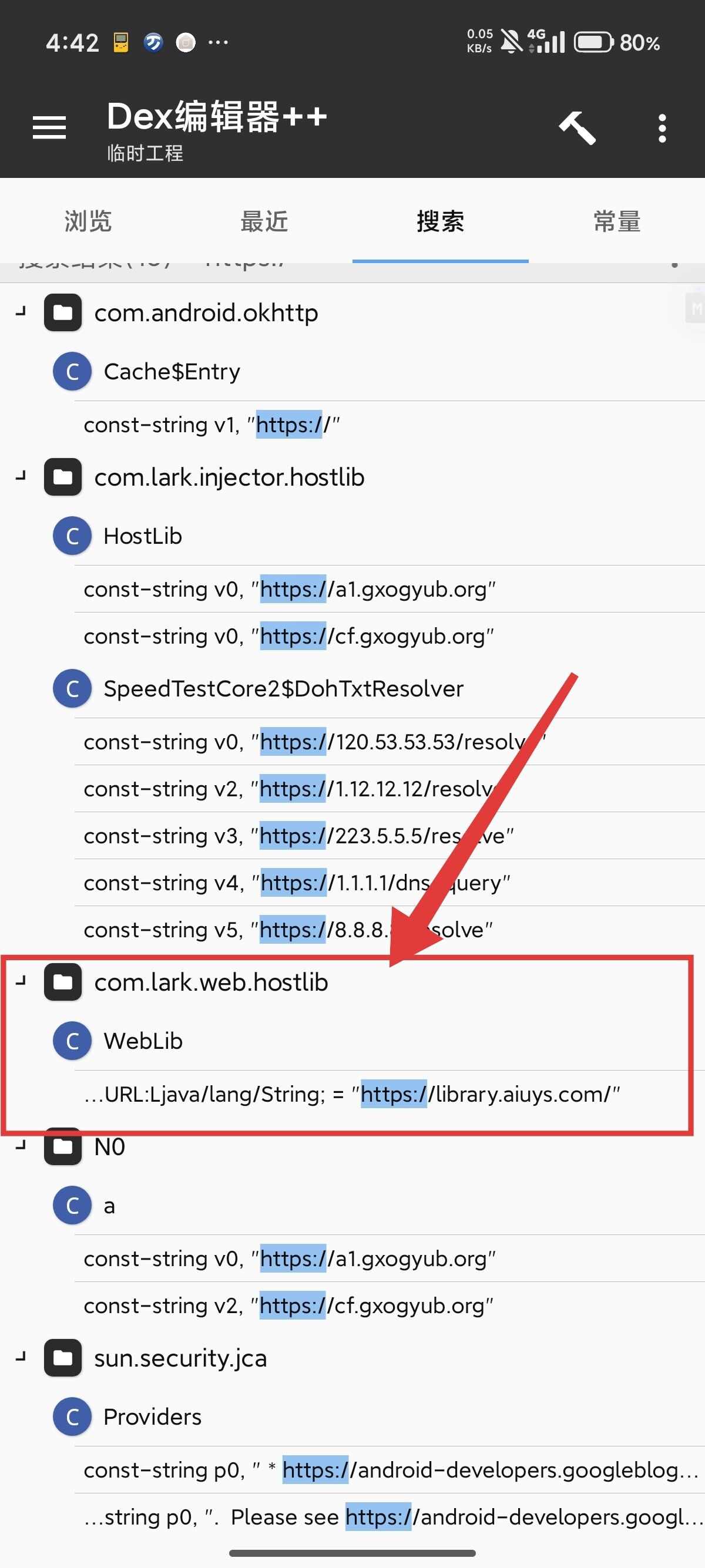Open the https://library.aiuys.com/ search result
The height and width of the screenshot is (1568, 705).
(390, 1094)
